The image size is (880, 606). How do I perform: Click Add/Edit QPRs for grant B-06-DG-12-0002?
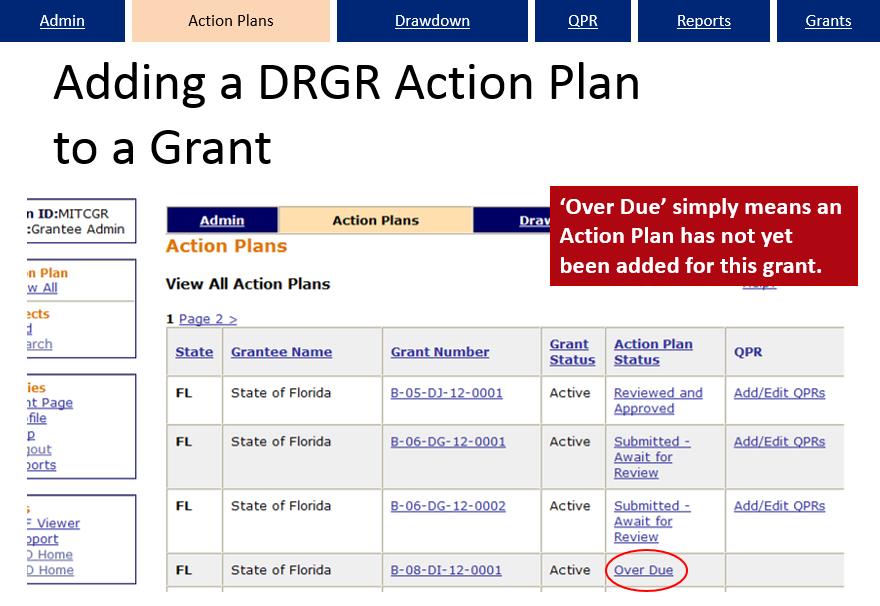pyautogui.click(x=779, y=506)
